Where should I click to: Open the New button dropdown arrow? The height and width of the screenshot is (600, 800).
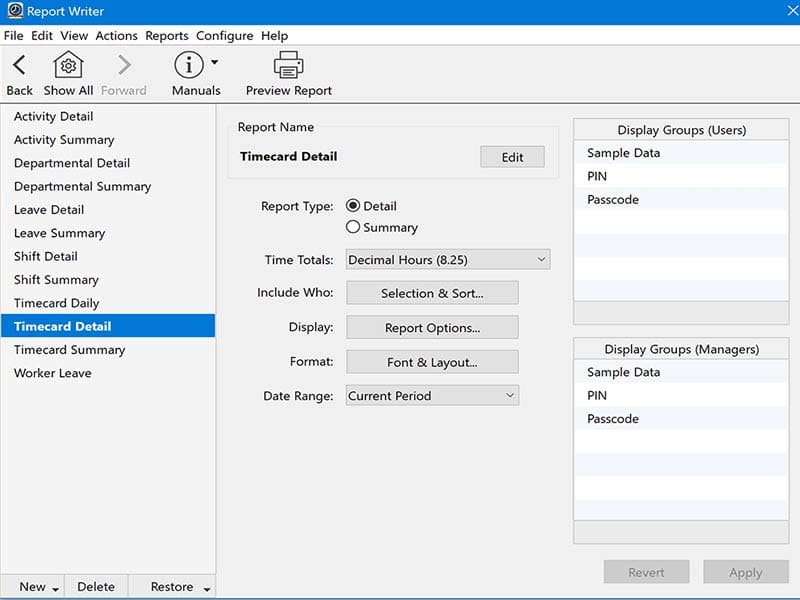55,588
